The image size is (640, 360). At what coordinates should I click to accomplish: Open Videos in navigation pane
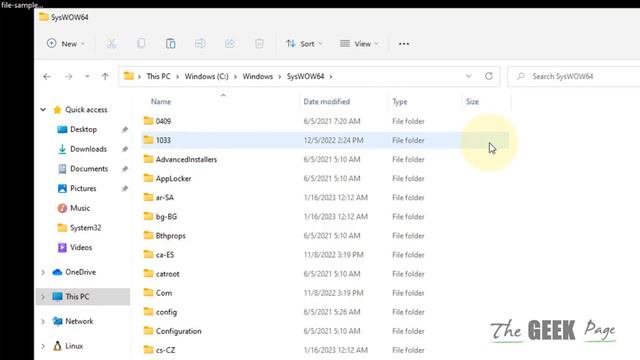click(81, 247)
